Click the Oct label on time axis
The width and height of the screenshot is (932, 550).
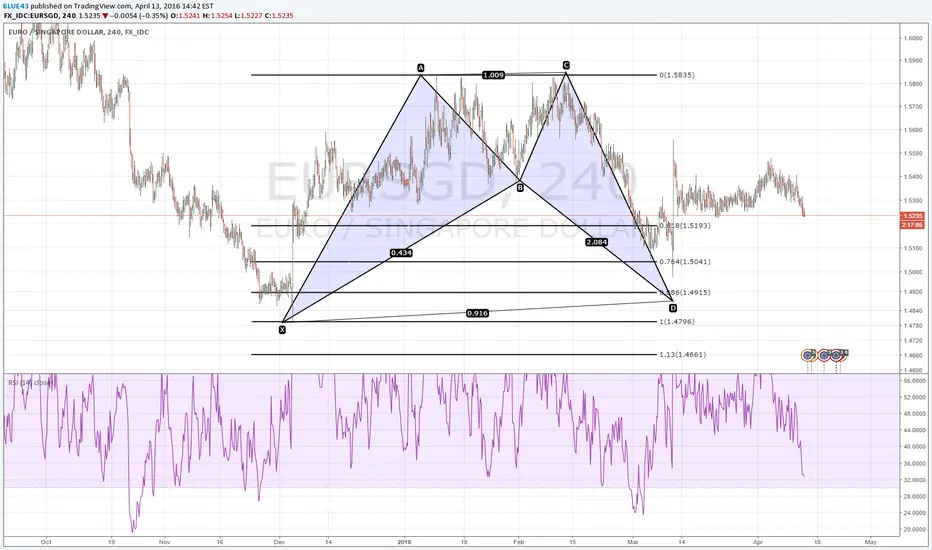(46, 542)
